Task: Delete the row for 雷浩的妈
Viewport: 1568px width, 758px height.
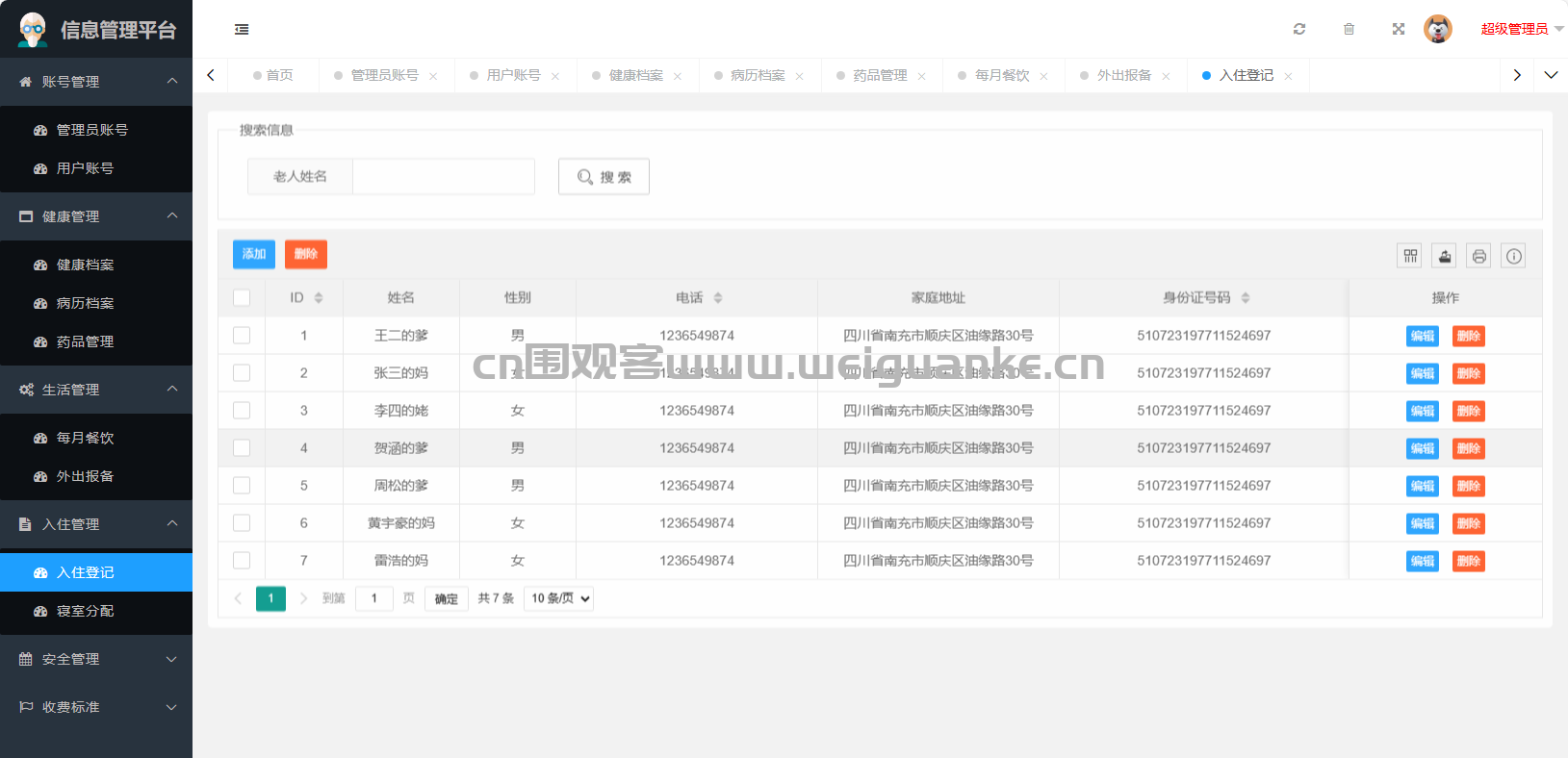Action: click(1469, 561)
